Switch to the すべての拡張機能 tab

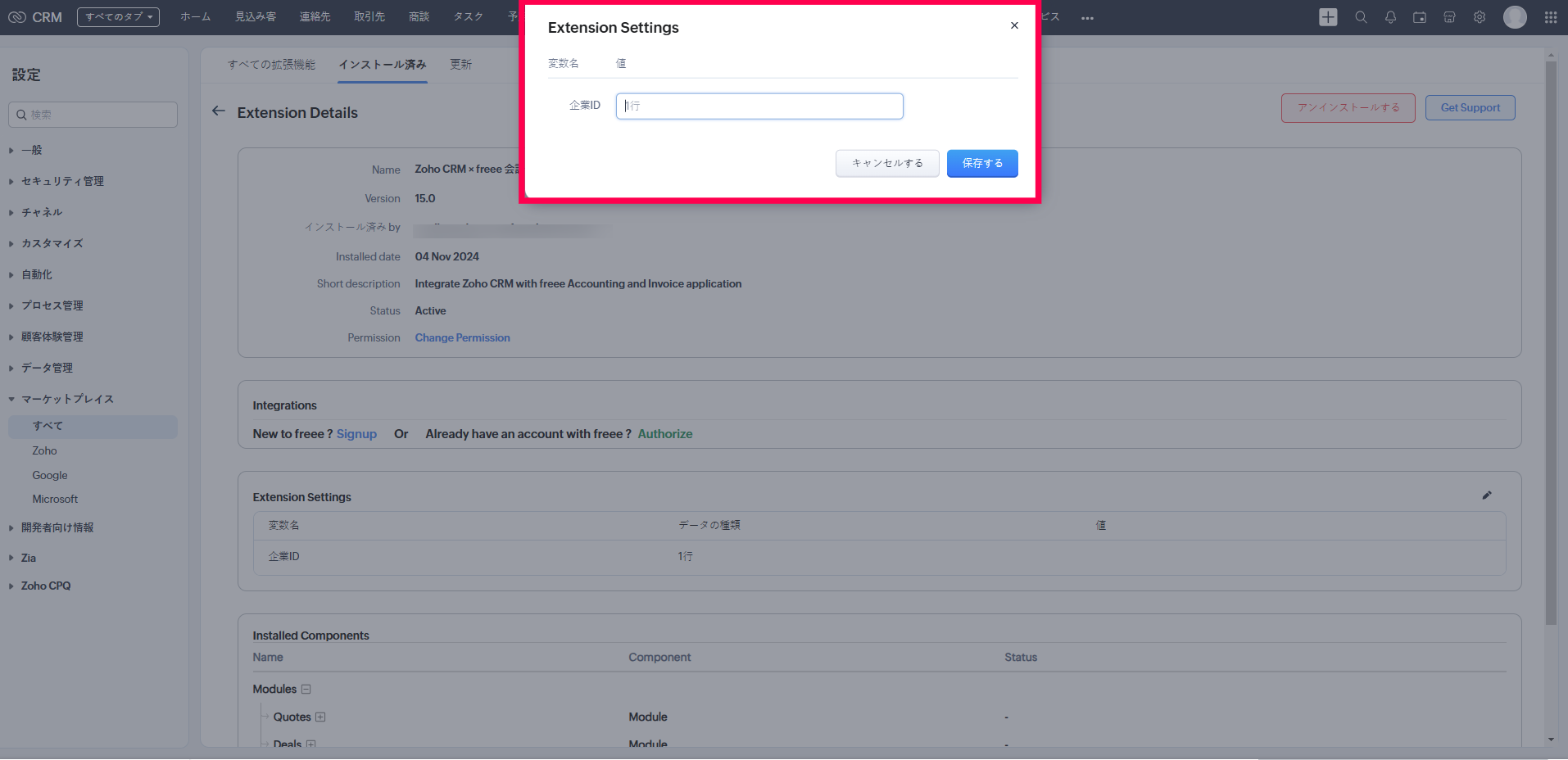tap(271, 65)
